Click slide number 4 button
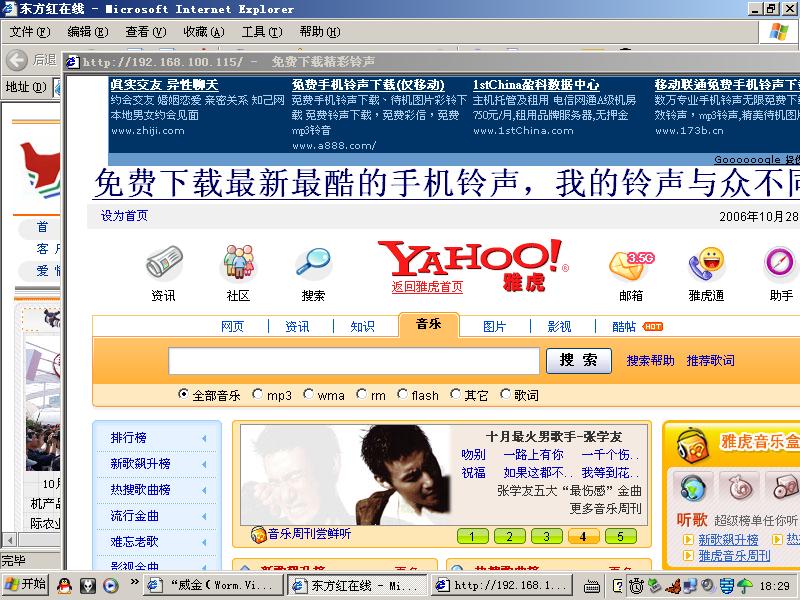Screen dimensions: 800x600 click(583, 536)
